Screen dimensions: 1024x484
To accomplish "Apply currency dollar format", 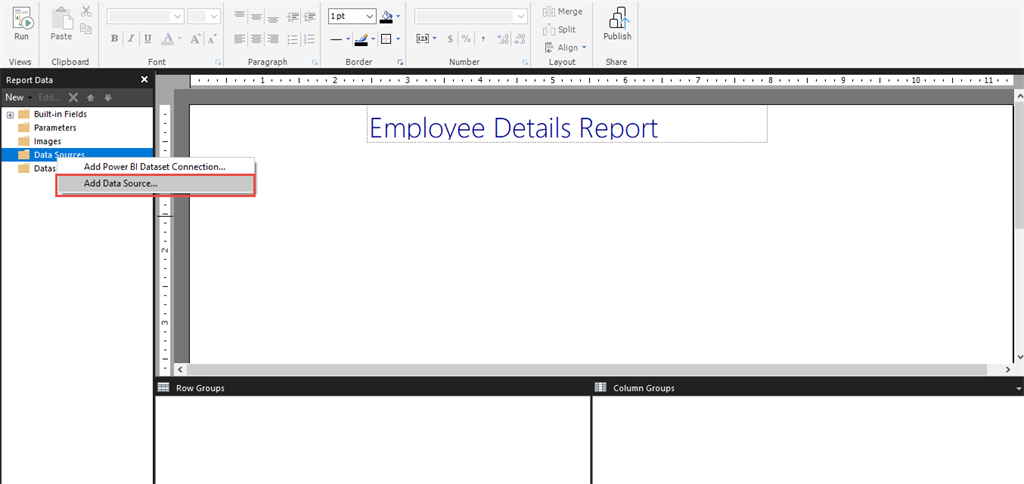I will (450, 39).
